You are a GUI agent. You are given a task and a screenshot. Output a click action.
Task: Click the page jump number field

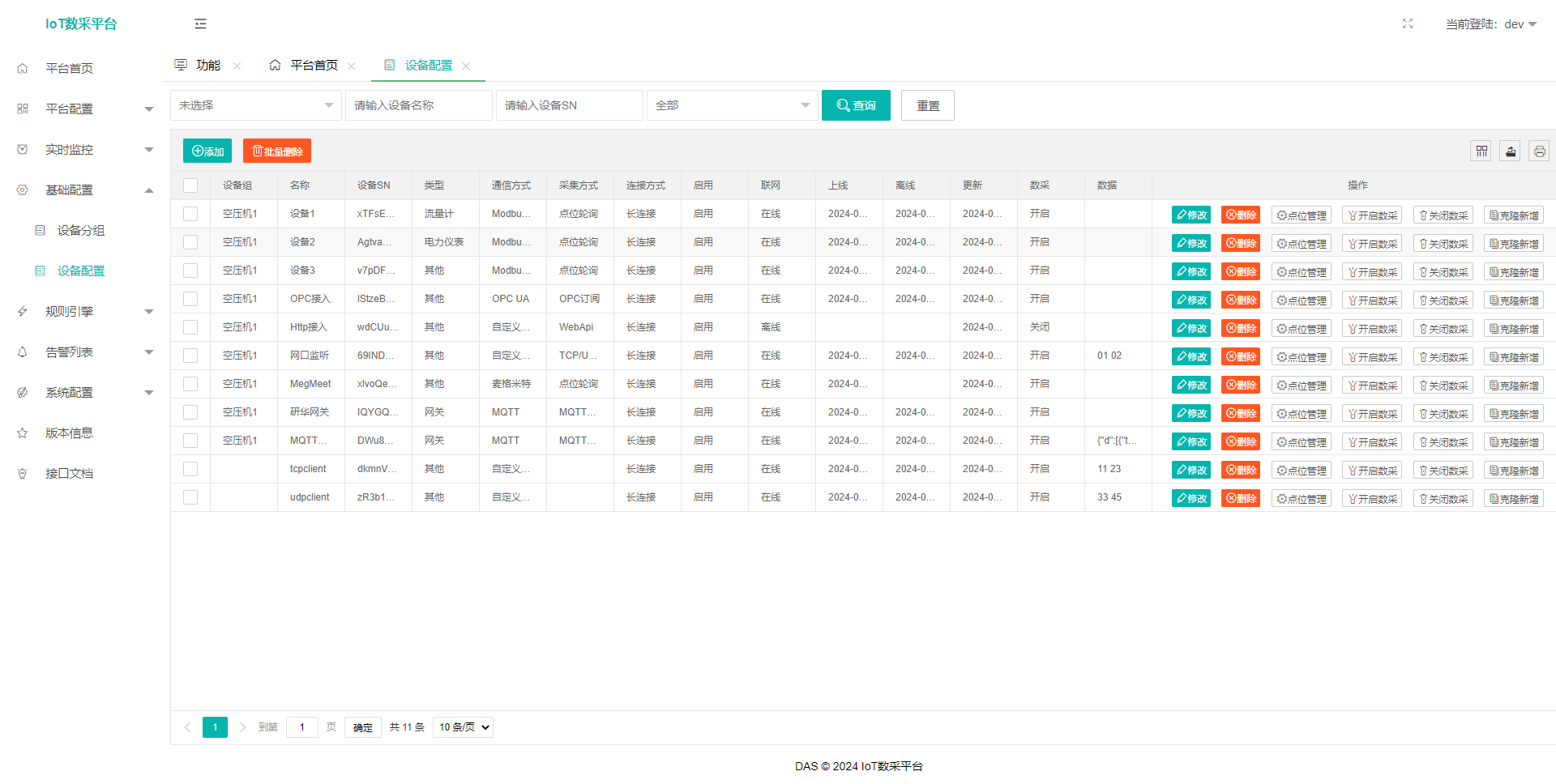(x=302, y=727)
